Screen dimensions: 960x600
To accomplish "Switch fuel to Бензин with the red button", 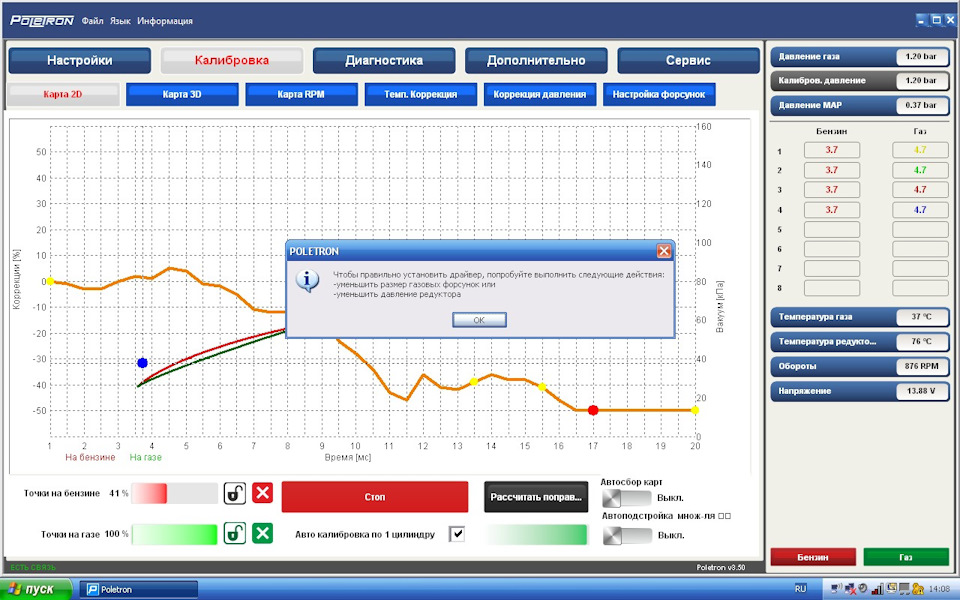I will click(812, 557).
